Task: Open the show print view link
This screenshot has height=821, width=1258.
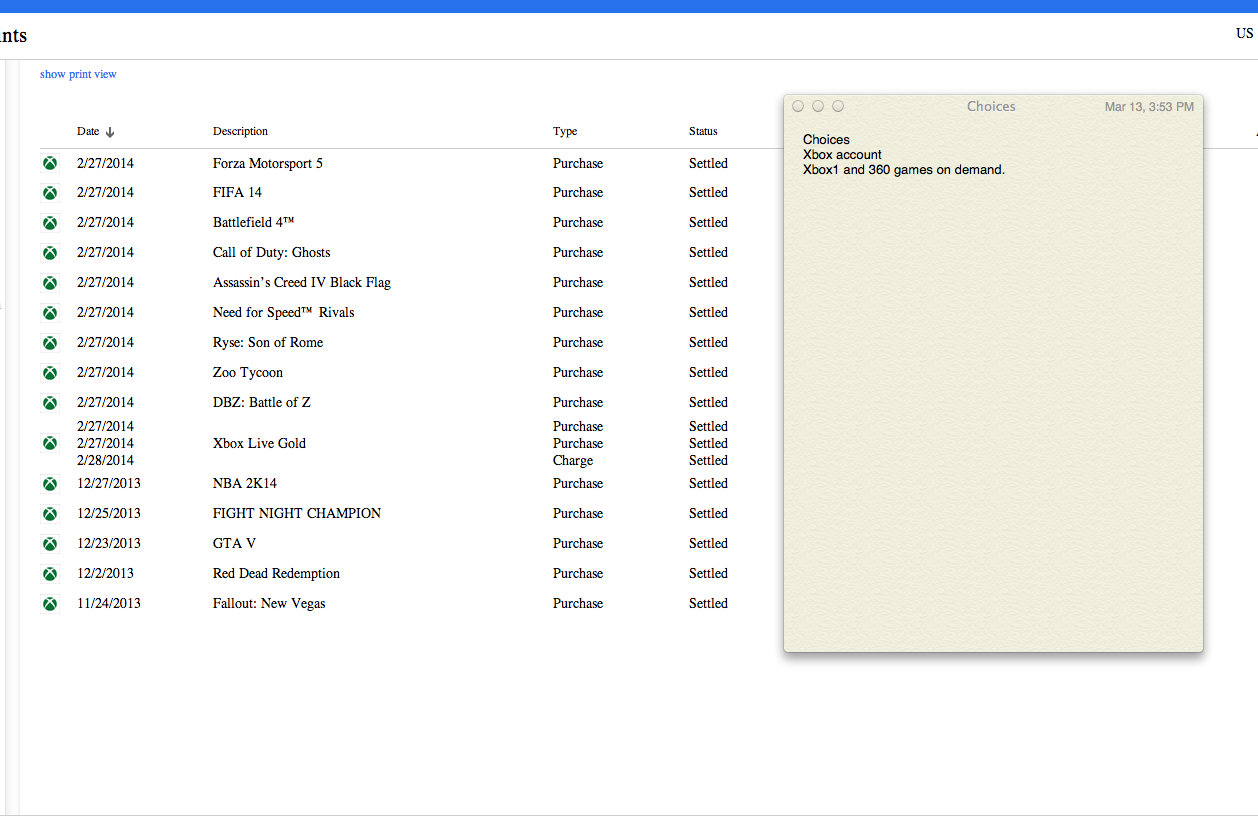Action: pos(78,74)
